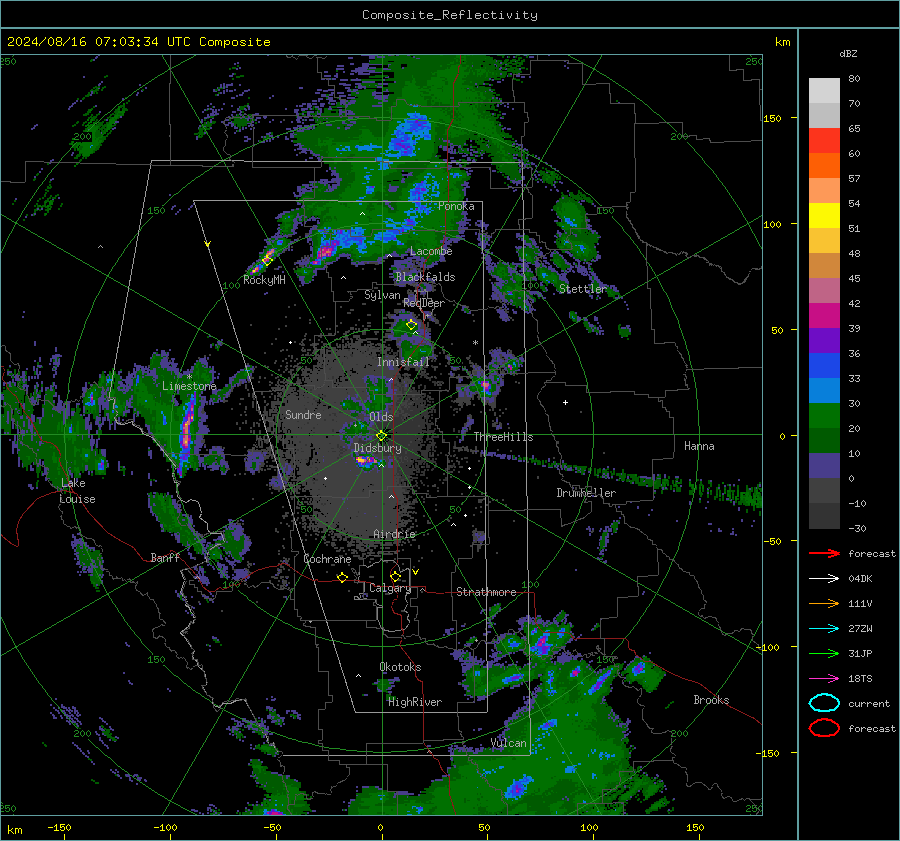Click the Sylvan label
This screenshot has height=841, width=900.
click(x=382, y=295)
